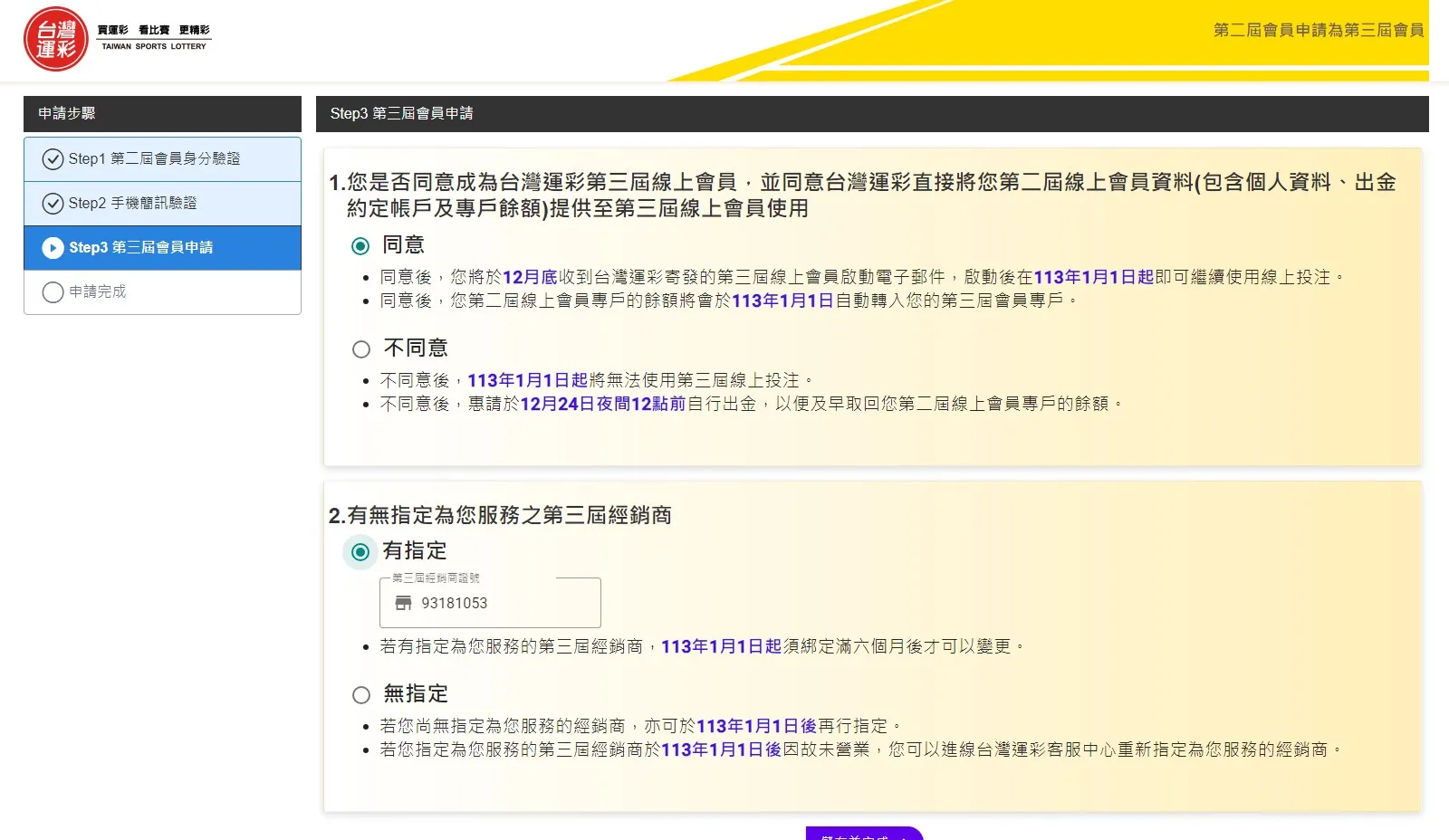Click the Taiwan Sports Lottery red logo
The height and width of the screenshot is (840, 1449).
[x=55, y=39]
